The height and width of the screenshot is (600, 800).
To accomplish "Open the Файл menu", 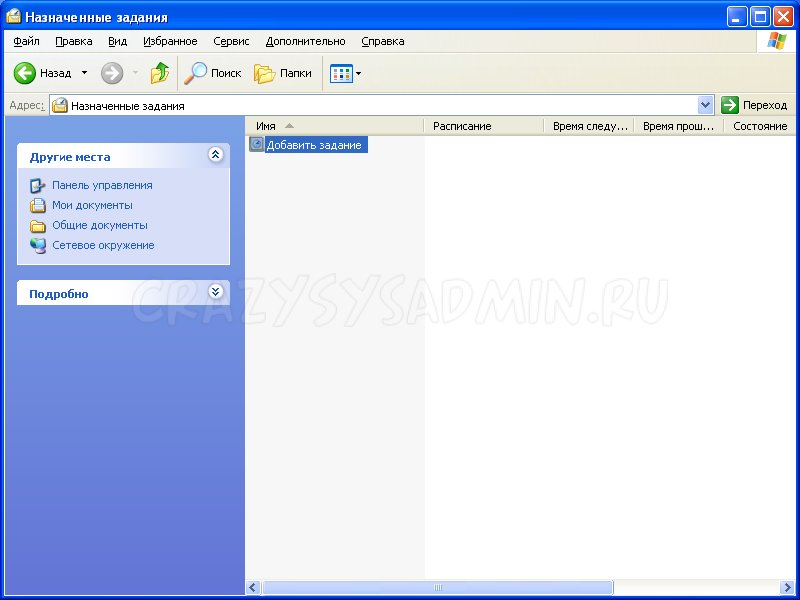I will 26,41.
